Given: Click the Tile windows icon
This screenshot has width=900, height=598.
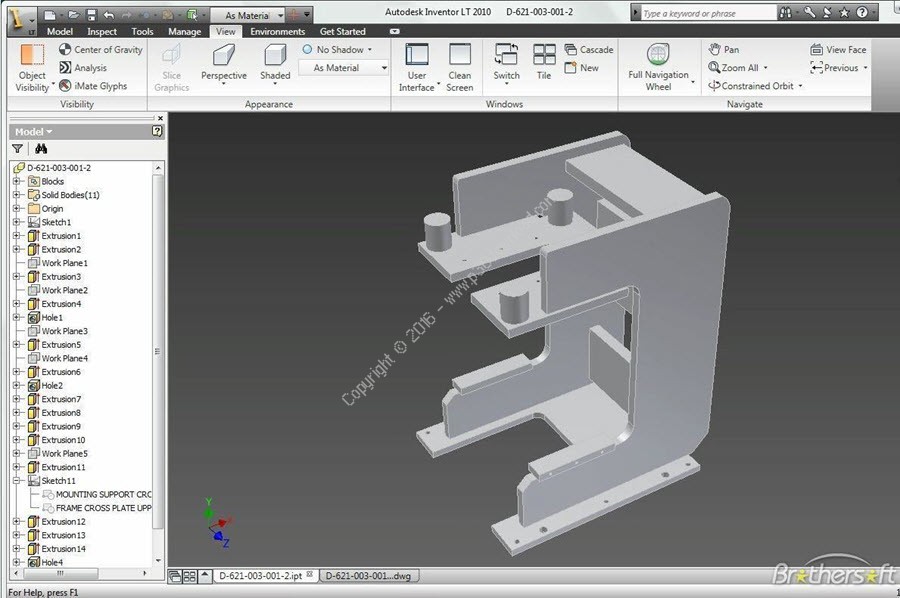Looking at the screenshot, I should pyautogui.click(x=544, y=55).
